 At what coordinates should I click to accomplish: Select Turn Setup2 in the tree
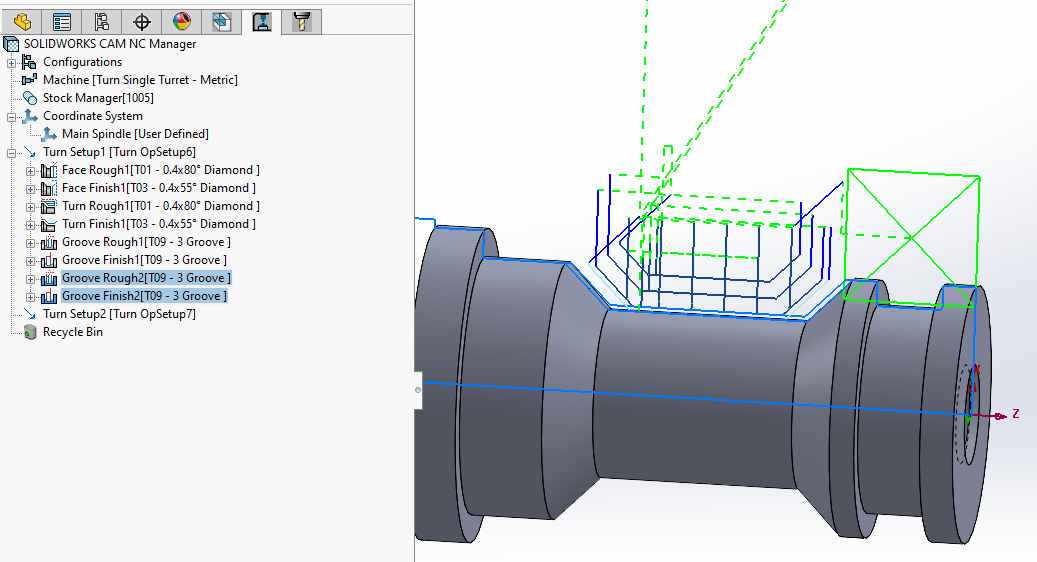[119, 314]
